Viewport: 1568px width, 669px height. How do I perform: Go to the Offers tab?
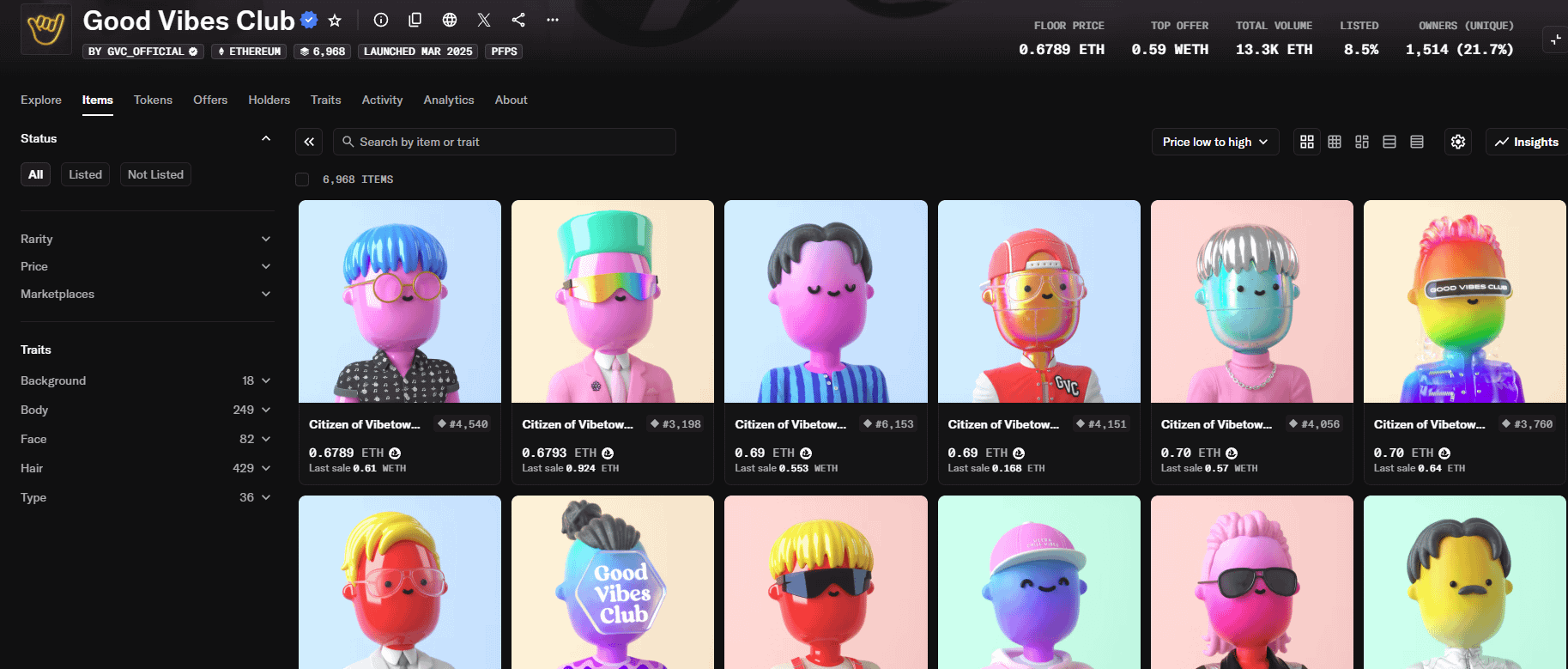[x=210, y=100]
